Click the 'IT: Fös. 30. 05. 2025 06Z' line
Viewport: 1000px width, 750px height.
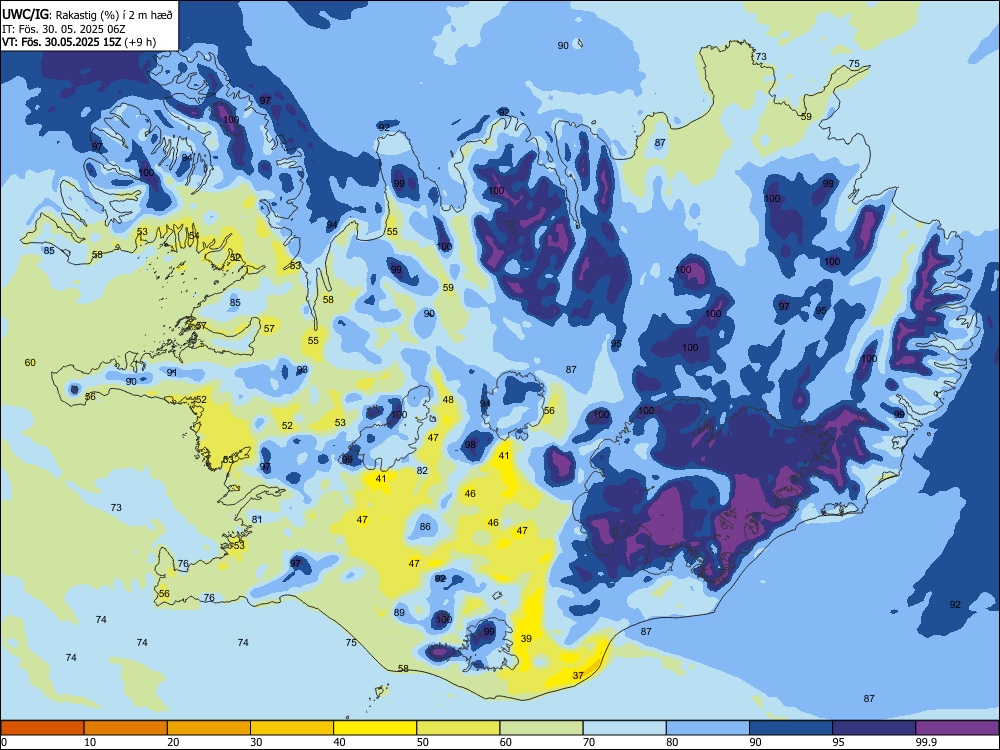[x=63, y=29]
